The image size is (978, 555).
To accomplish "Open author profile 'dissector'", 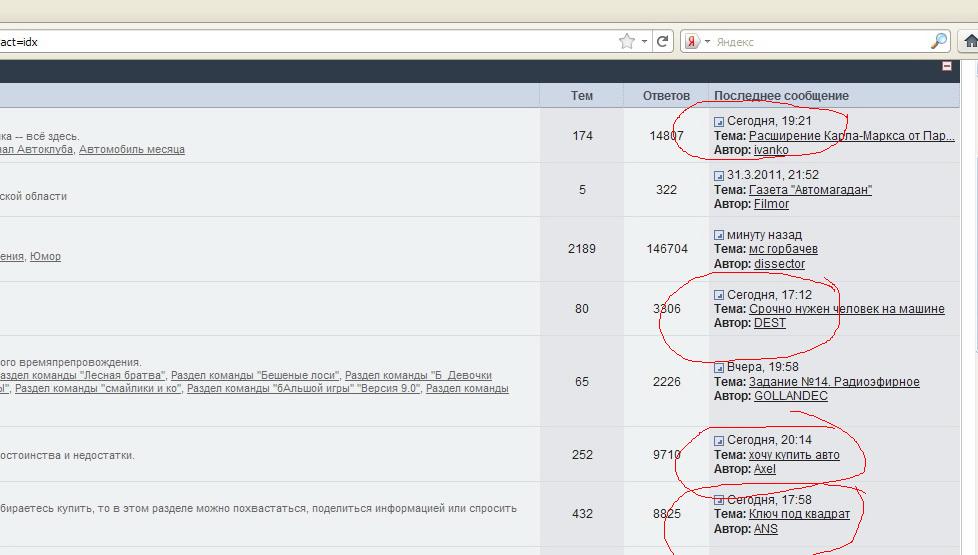I will coord(779,264).
